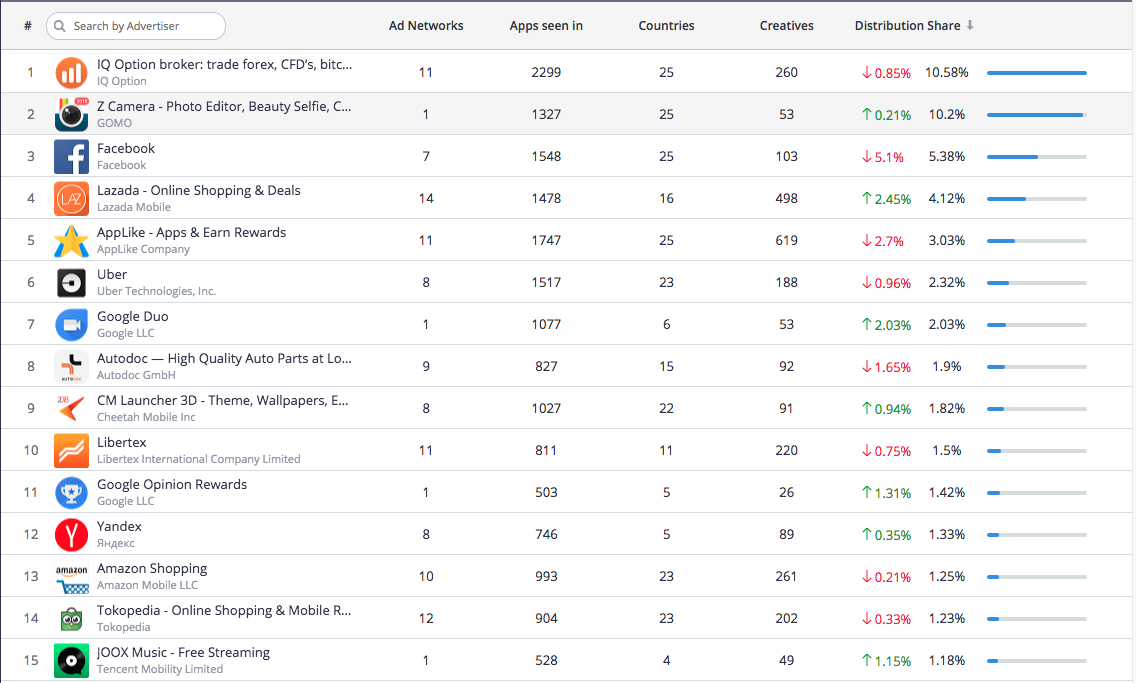Click the Lazada app icon
1136x683 pixels.
71,198
